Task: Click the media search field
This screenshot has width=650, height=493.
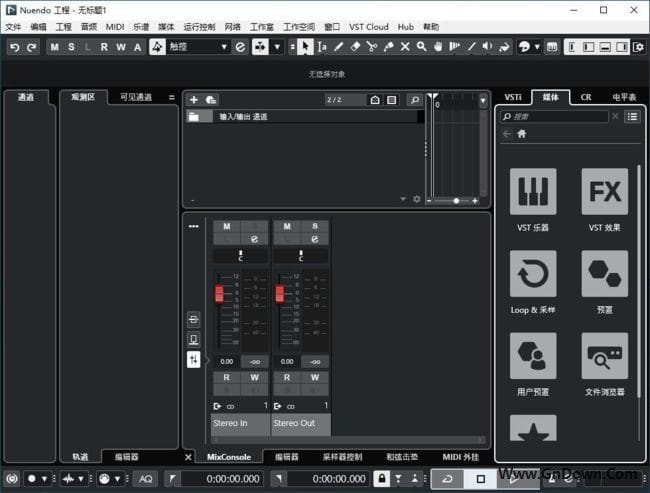Action: pos(555,117)
